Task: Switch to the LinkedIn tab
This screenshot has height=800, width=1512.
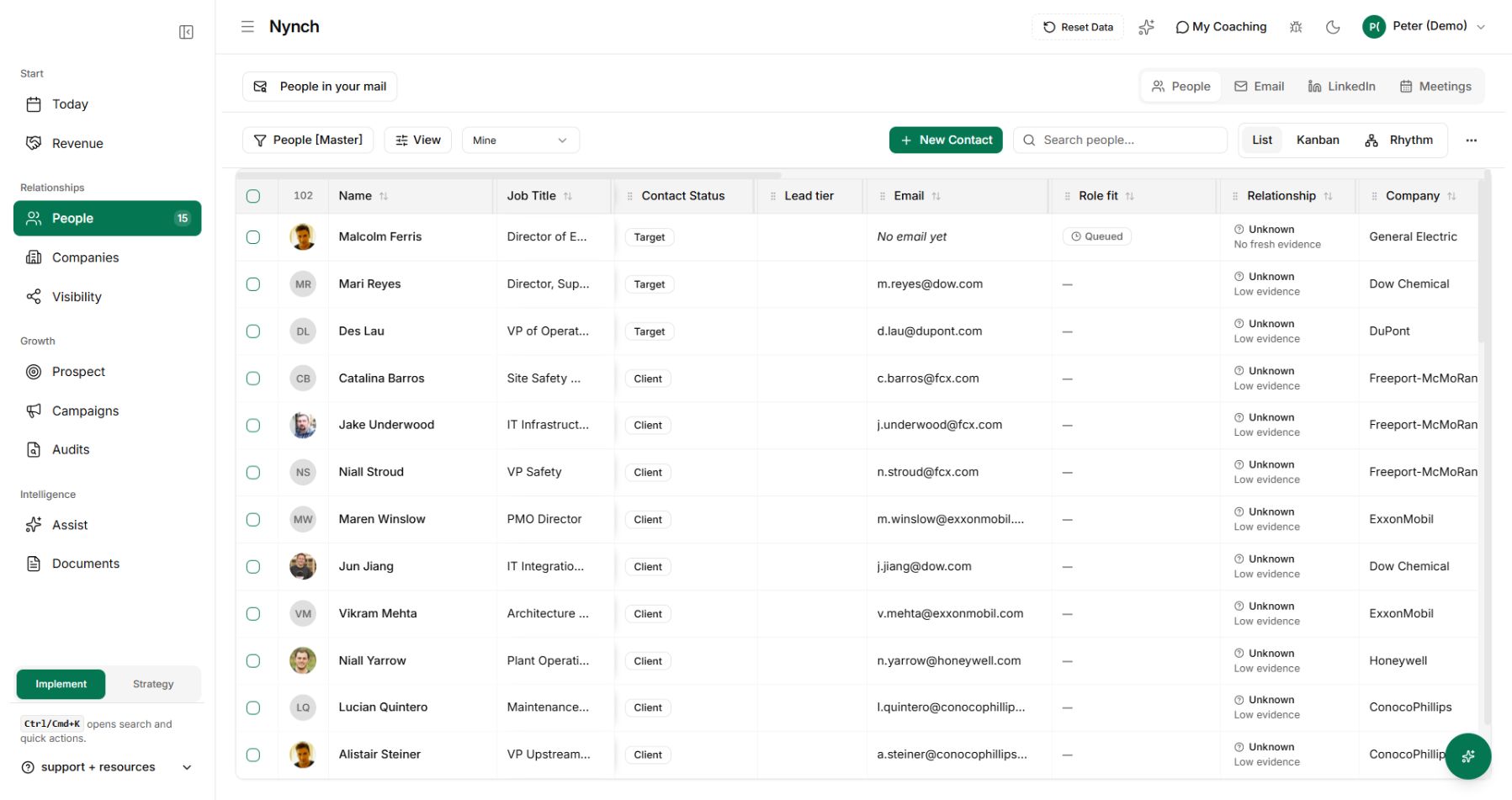Action: click(x=1342, y=87)
